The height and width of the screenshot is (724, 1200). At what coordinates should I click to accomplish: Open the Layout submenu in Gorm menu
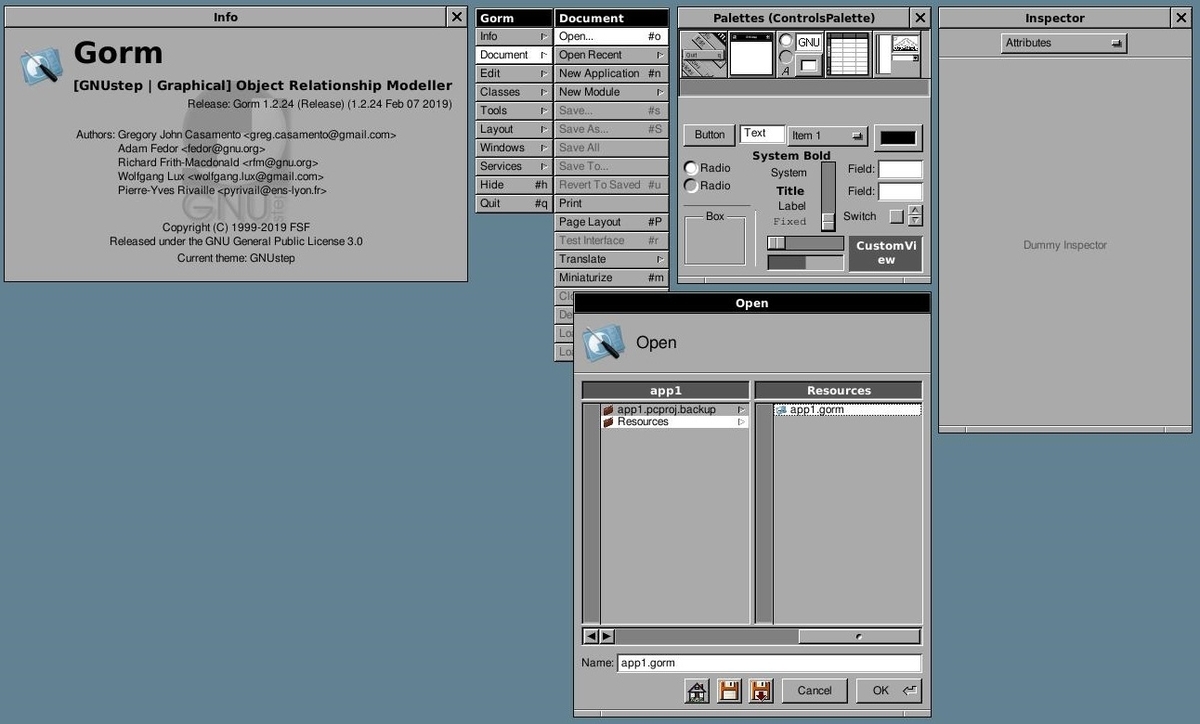[x=514, y=129]
